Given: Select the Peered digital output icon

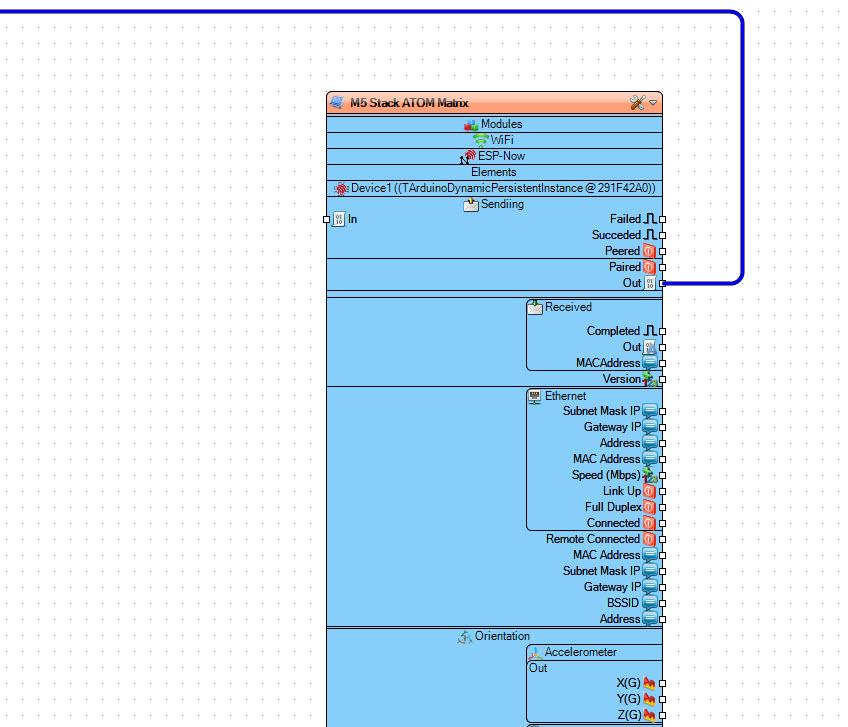Looking at the screenshot, I should click(649, 251).
